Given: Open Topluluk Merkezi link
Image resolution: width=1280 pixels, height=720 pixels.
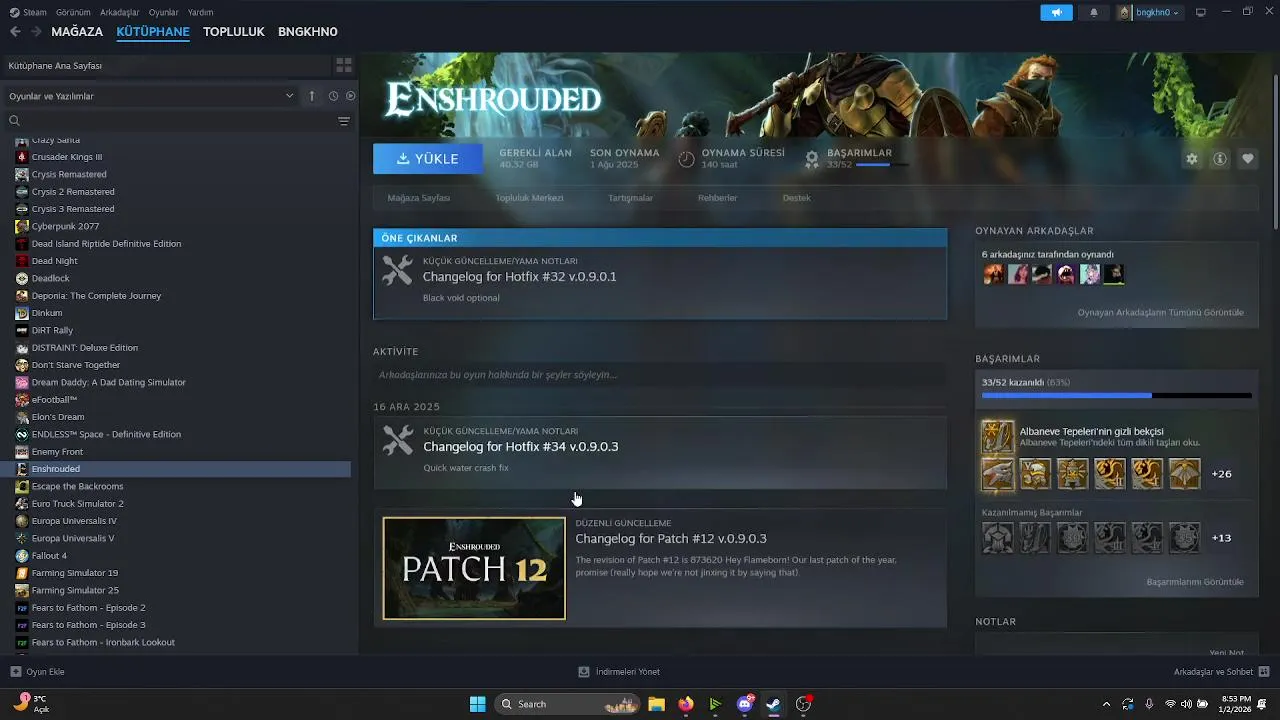Looking at the screenshot, I should [x=529, y=198].
